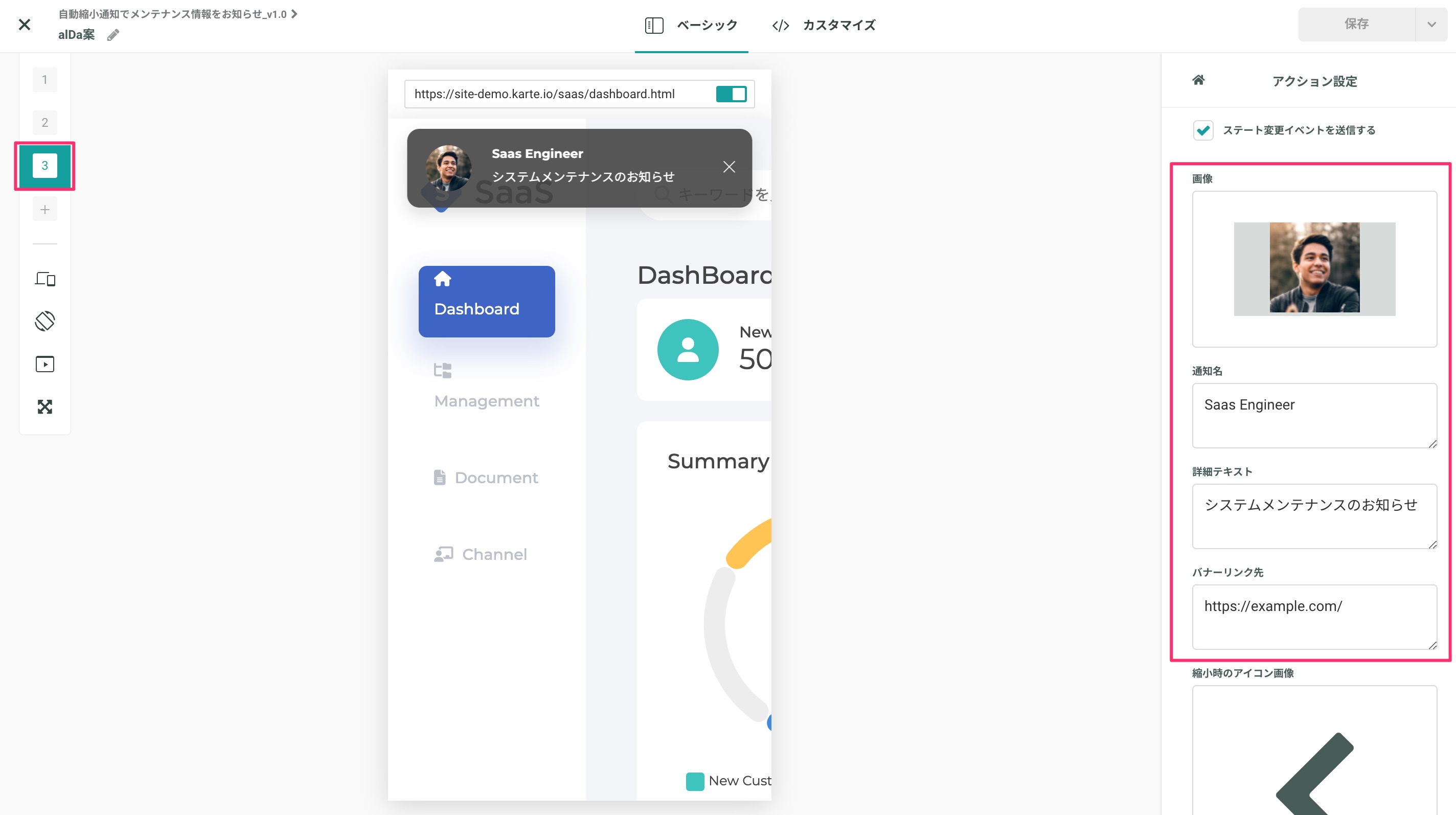This screenshot has height=815, width=1456.
Task: Select the expand/fullscreen icon
Action: 45,406
